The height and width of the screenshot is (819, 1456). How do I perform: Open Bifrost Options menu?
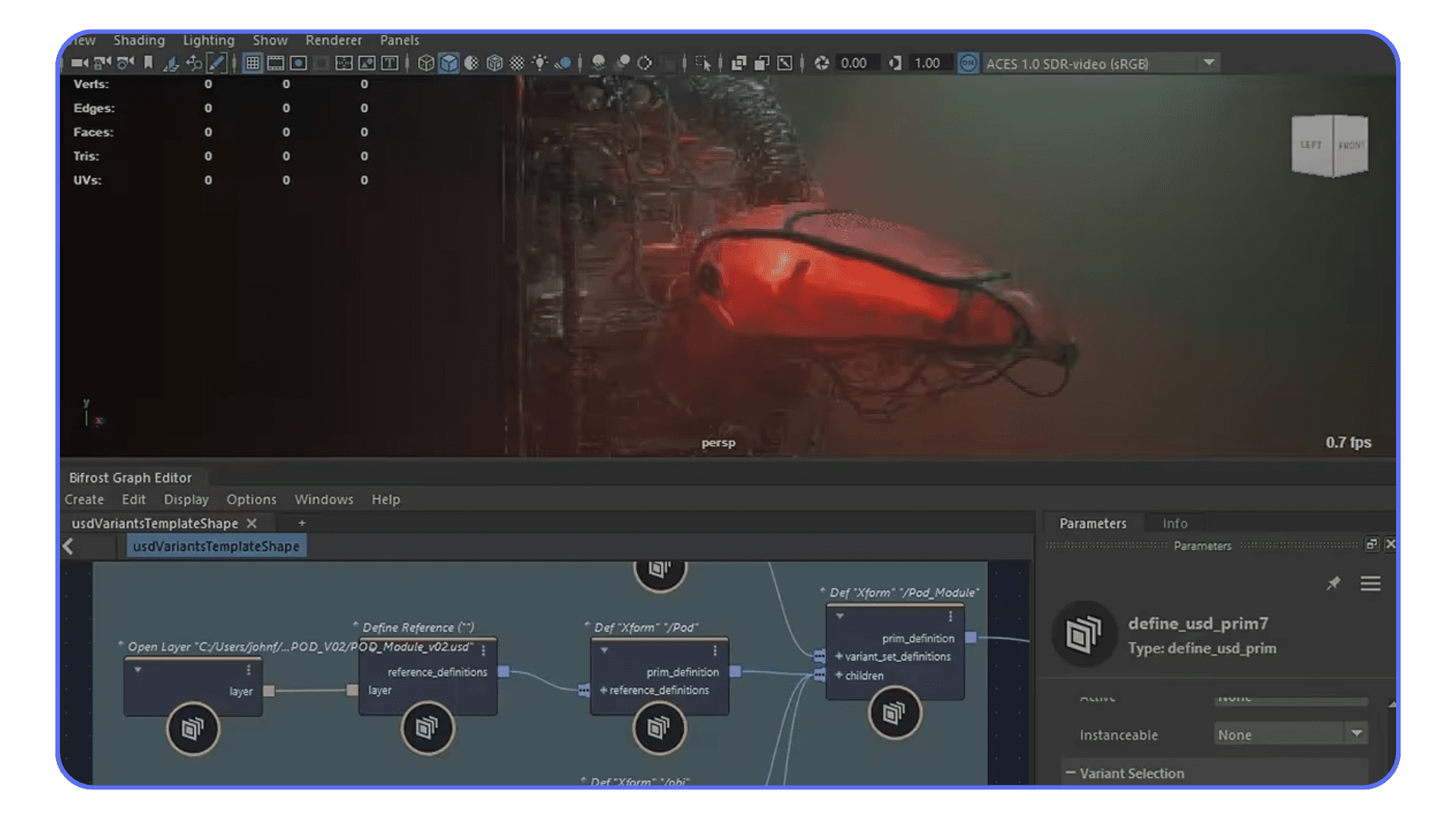251,500
